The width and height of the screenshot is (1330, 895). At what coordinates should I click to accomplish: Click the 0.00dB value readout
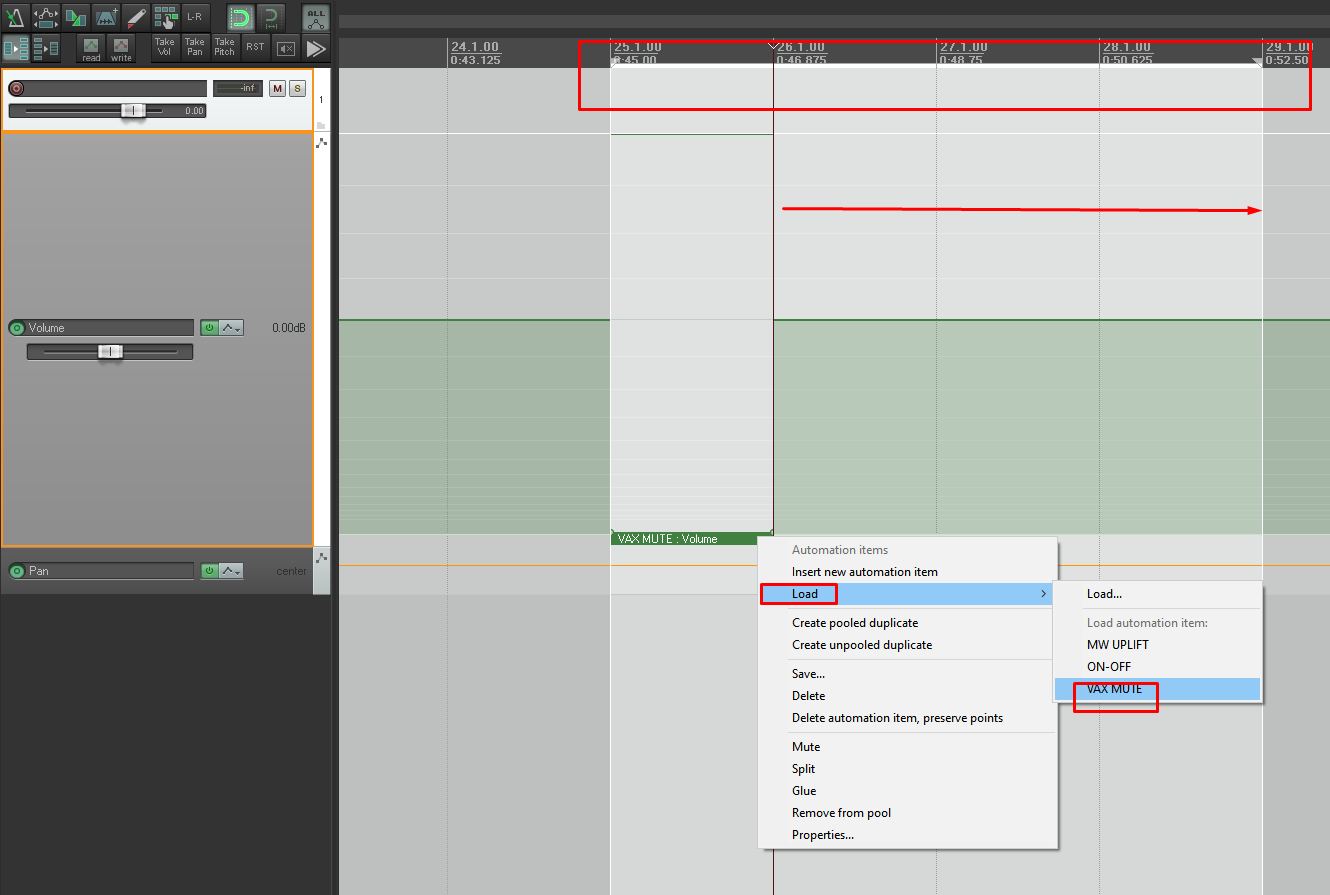288,328
